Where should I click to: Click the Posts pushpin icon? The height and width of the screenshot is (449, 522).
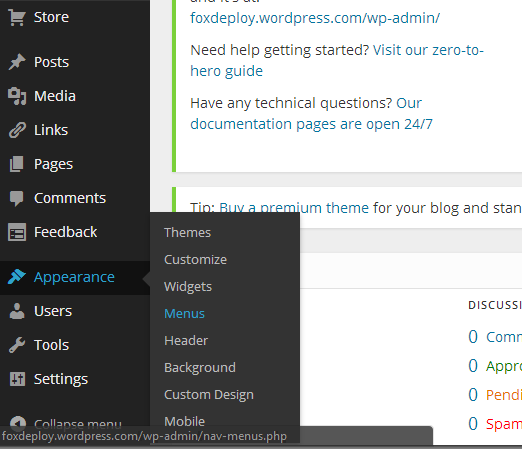(17, 62)
